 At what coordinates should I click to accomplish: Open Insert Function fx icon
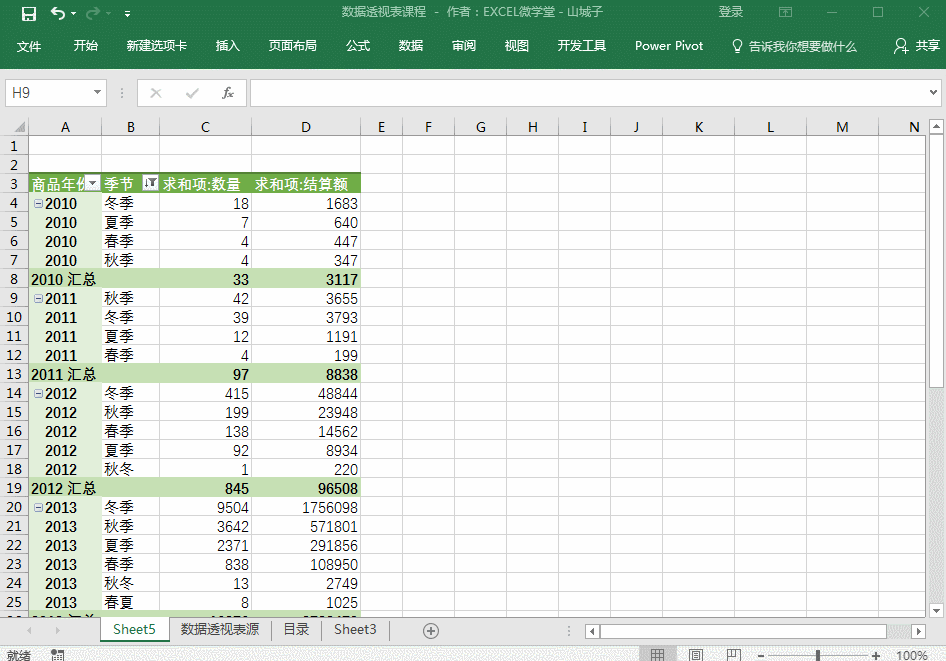tap(227, 93)
